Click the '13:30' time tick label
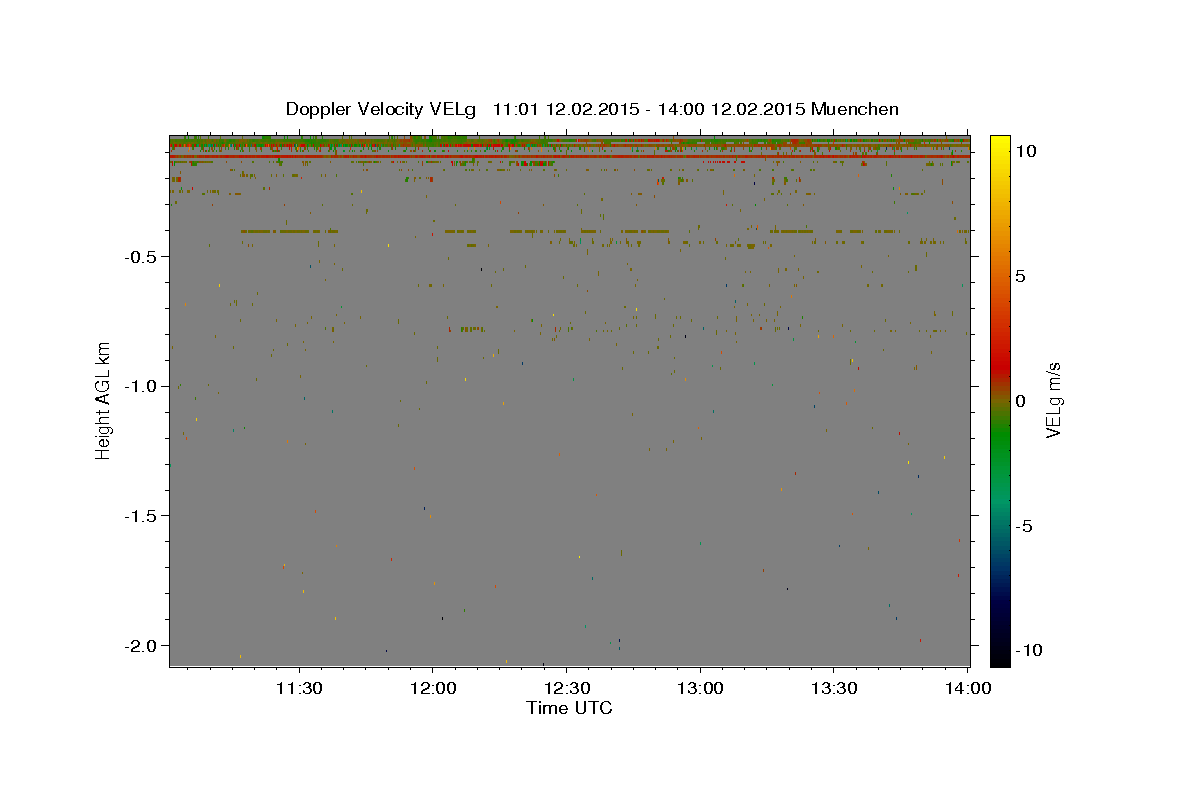Screen dimensions: 1200x800 click(x=833, y=688)
